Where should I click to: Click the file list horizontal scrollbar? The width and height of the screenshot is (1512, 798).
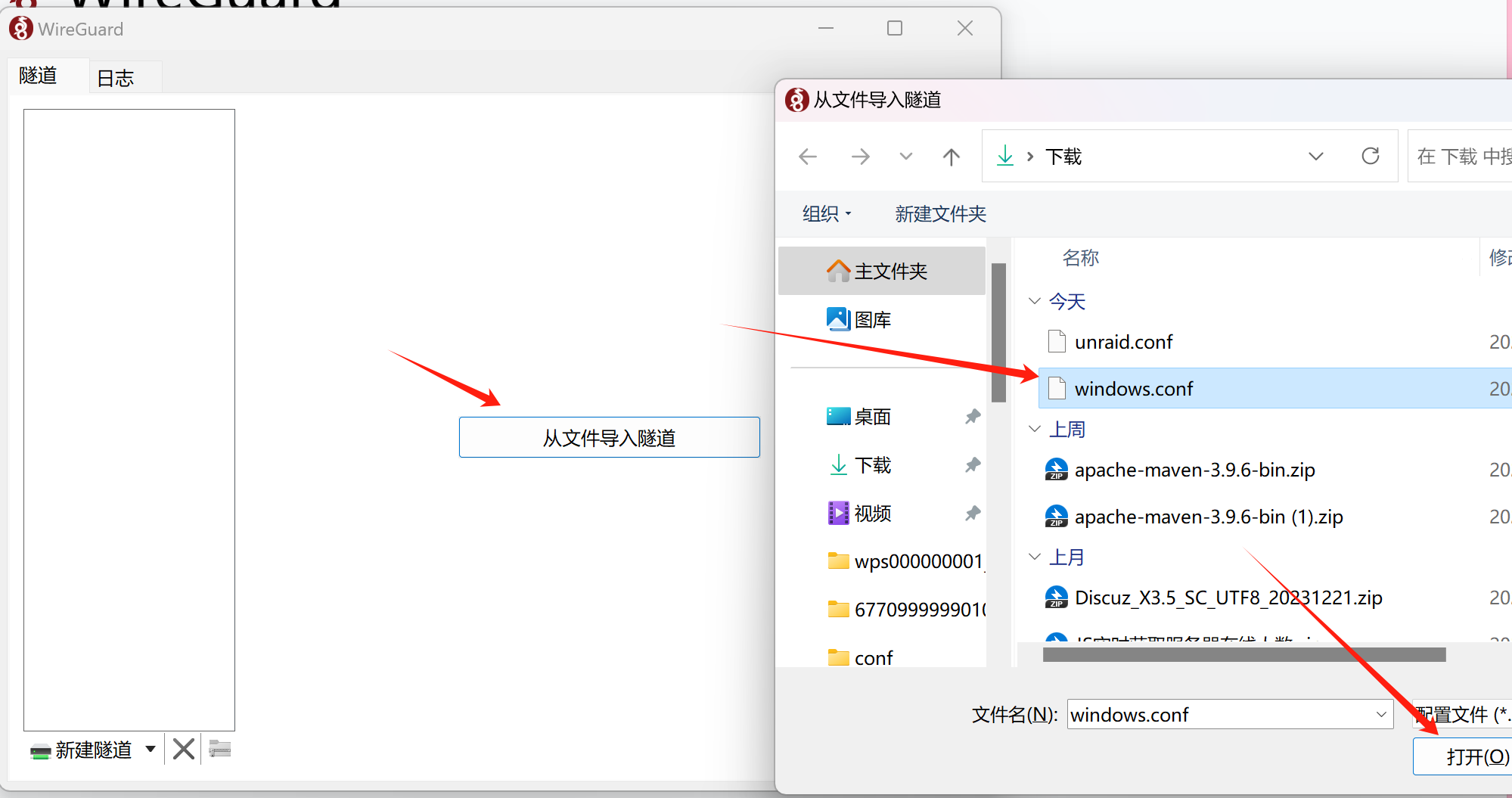tap(1244, 654)
